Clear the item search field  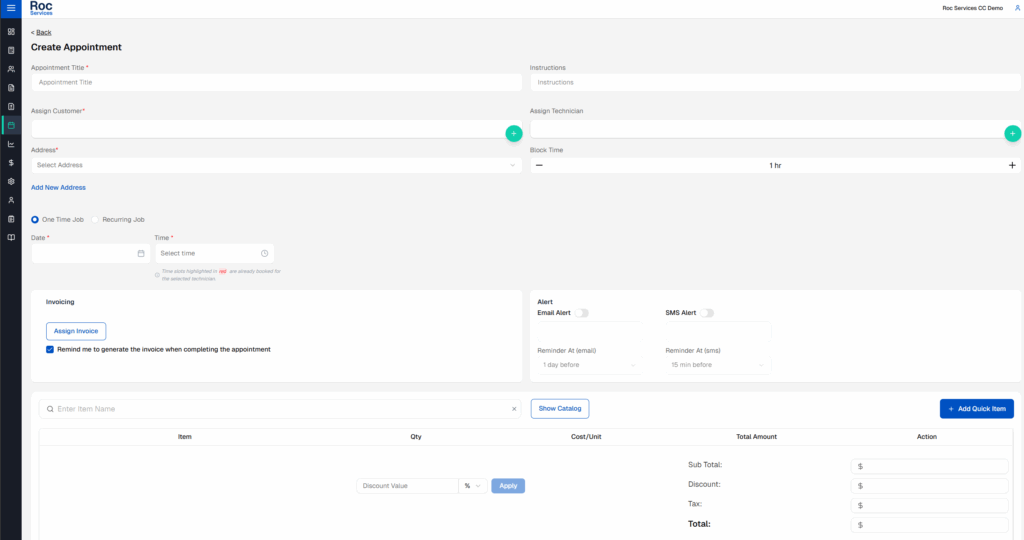514,409
